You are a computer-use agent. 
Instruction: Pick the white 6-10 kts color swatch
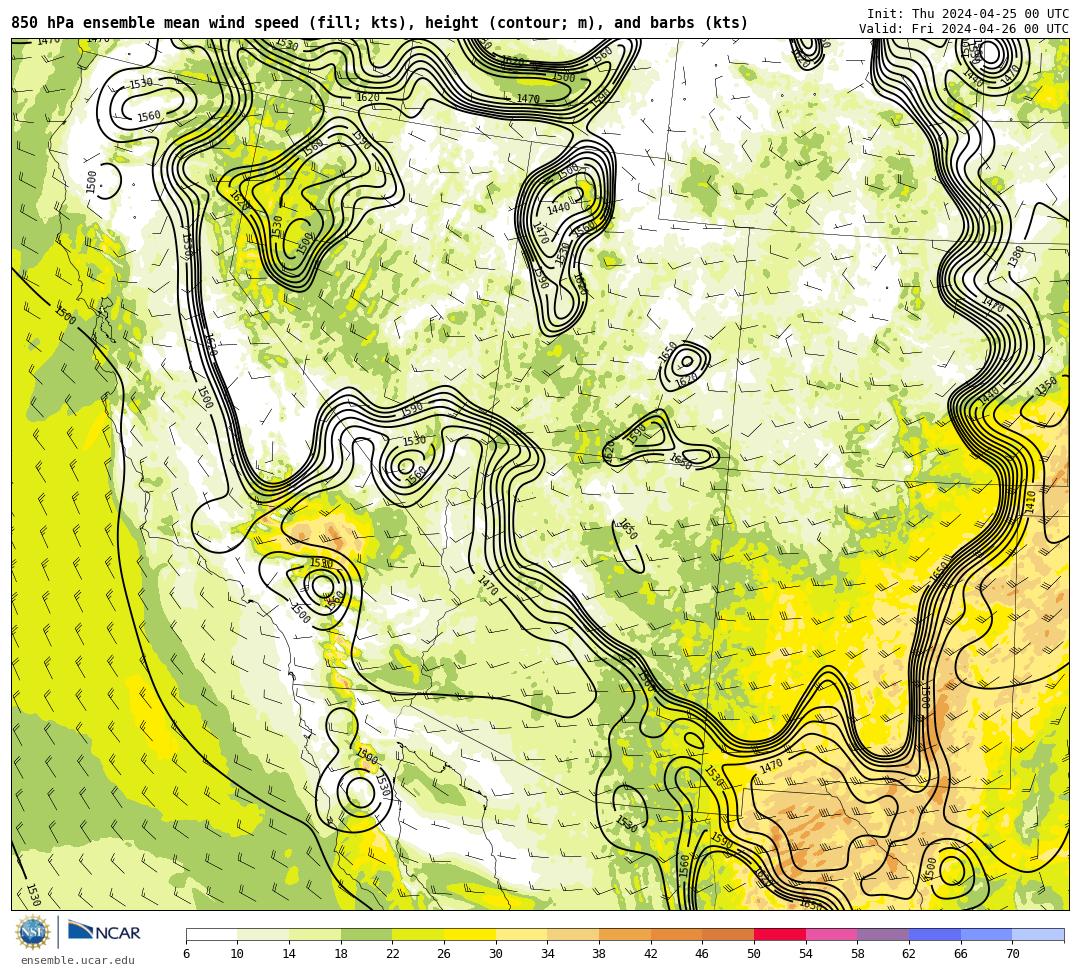pyautogui.click(x=211, y=934)
